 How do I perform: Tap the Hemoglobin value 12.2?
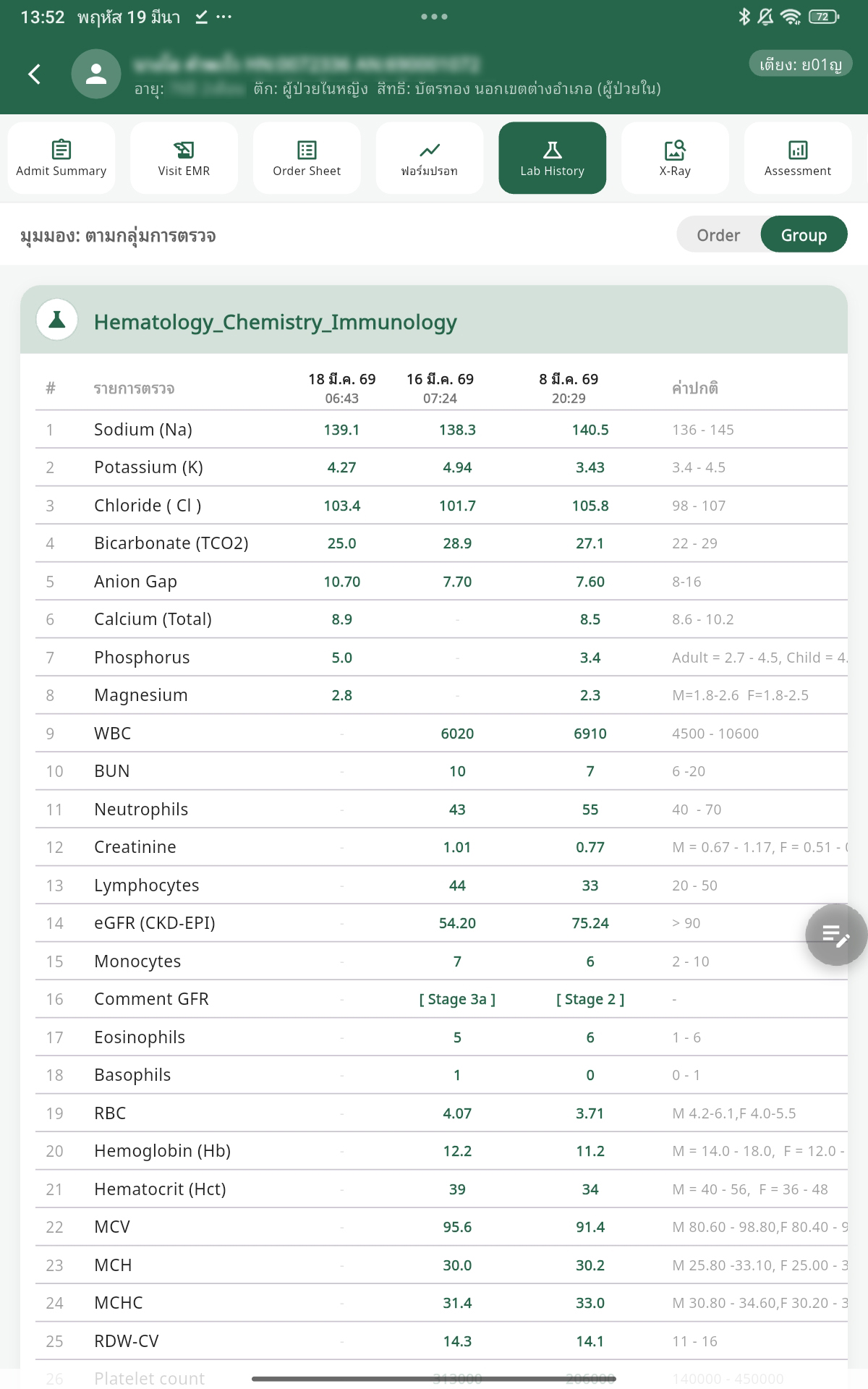pos(457,1151)
